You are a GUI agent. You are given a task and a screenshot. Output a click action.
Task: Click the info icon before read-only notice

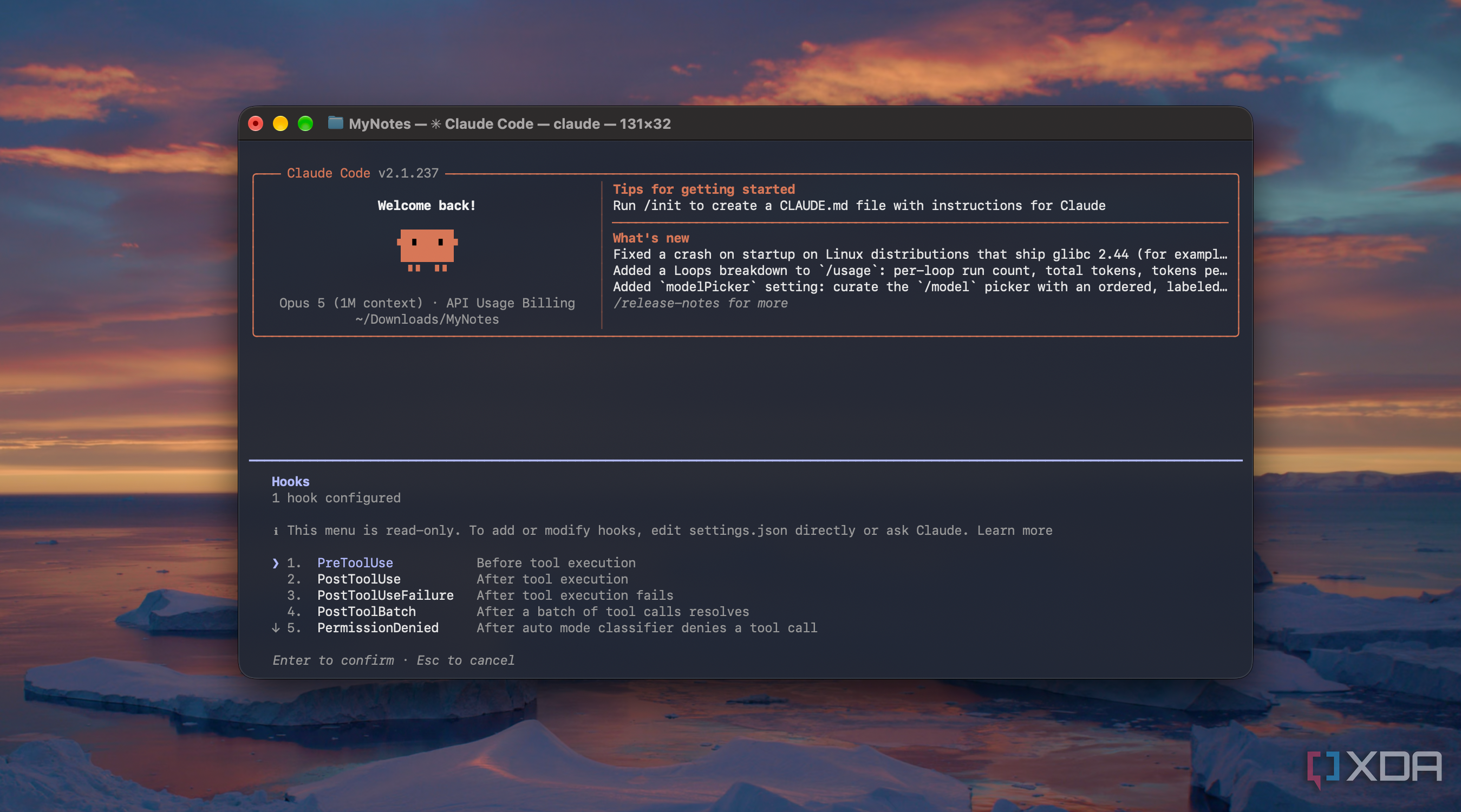[x=276, y=531]
